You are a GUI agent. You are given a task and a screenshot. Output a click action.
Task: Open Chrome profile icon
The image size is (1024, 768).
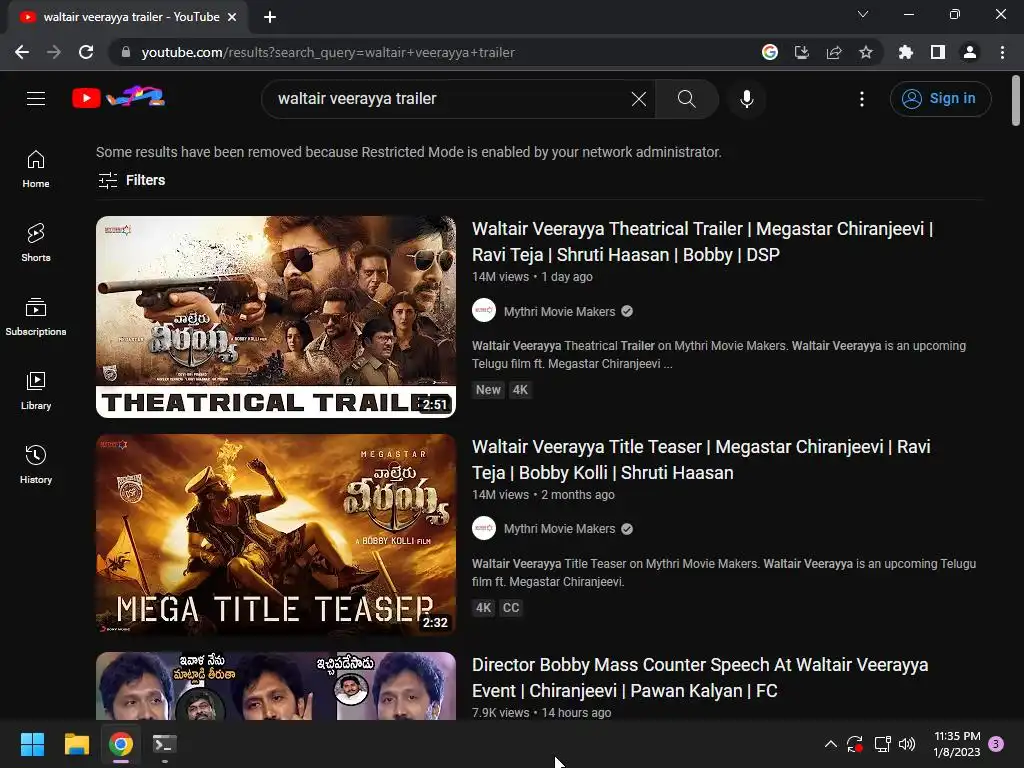coord(970,52)
